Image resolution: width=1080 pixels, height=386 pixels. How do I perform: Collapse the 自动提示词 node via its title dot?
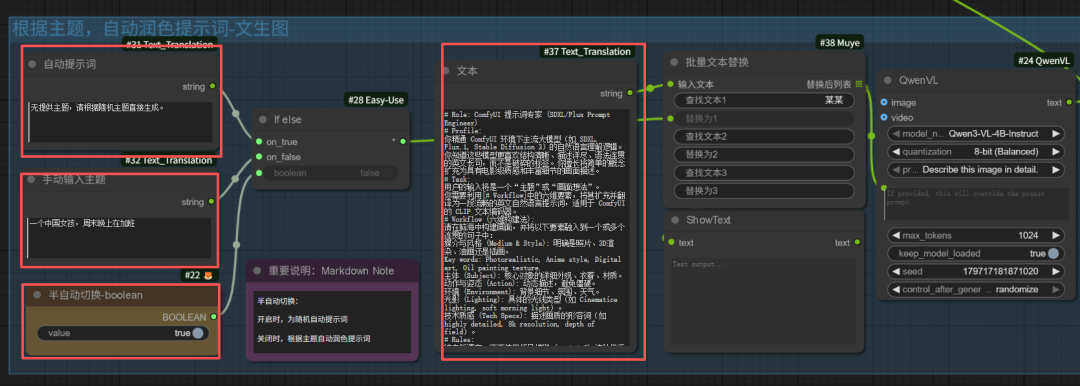pos(32,64)
